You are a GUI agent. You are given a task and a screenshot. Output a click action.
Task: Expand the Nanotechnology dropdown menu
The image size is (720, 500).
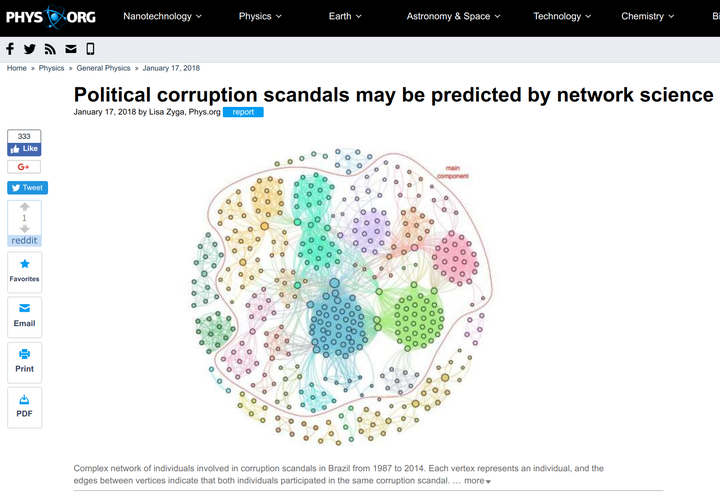[x=162, y=17]
